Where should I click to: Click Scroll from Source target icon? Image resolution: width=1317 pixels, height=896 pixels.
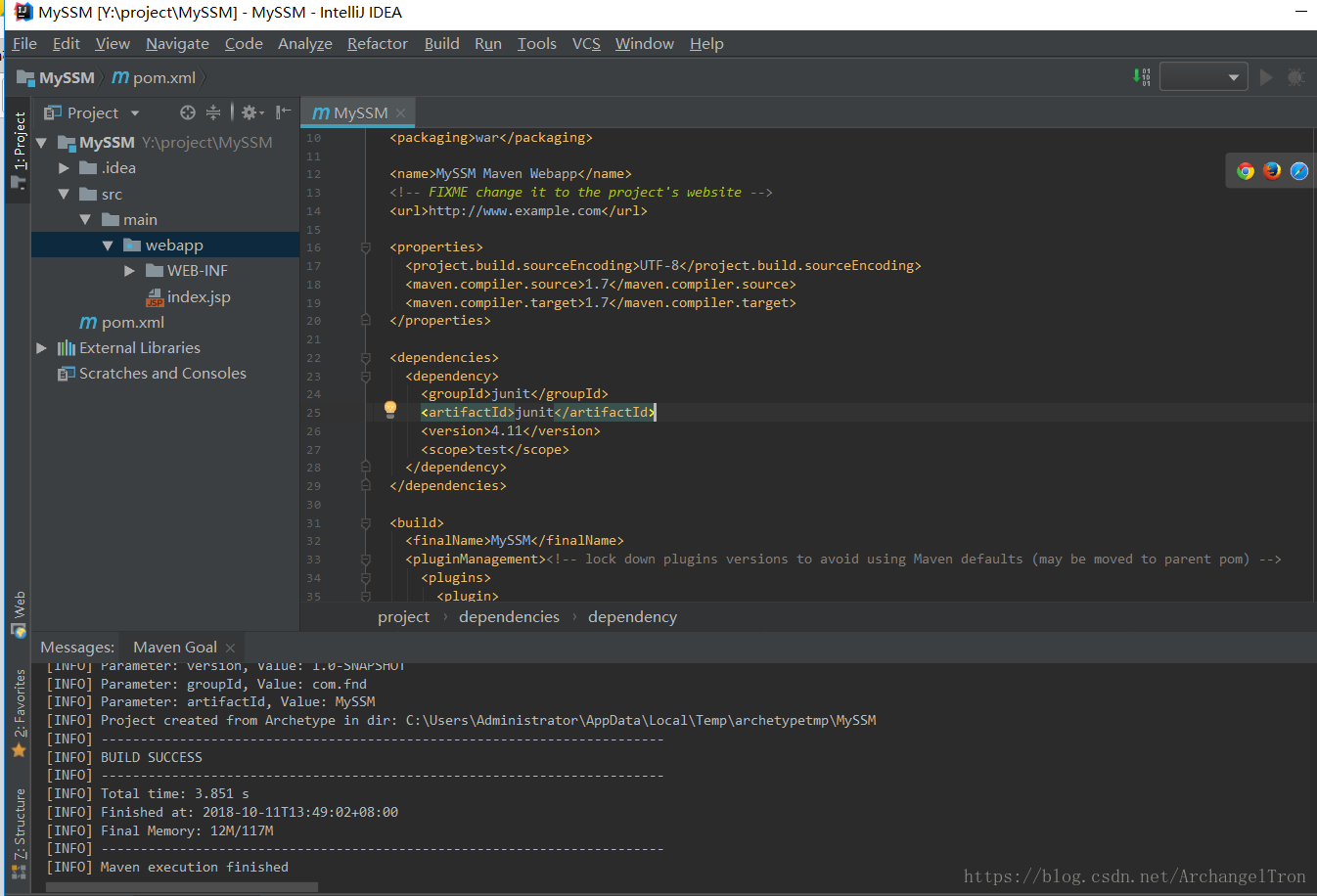pyautogui.click(x=188, y=112)
